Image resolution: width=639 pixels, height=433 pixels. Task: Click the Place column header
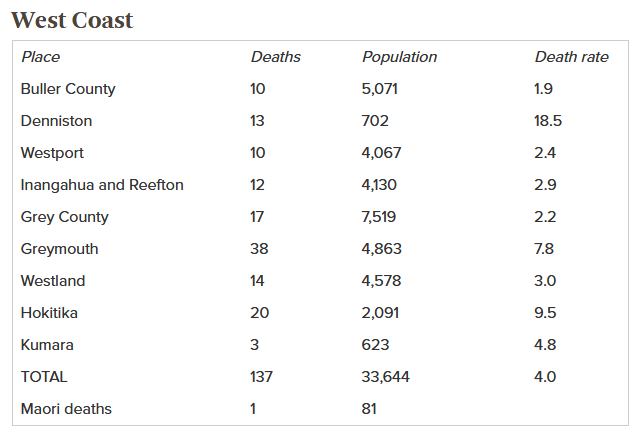(x=40, y=57)
